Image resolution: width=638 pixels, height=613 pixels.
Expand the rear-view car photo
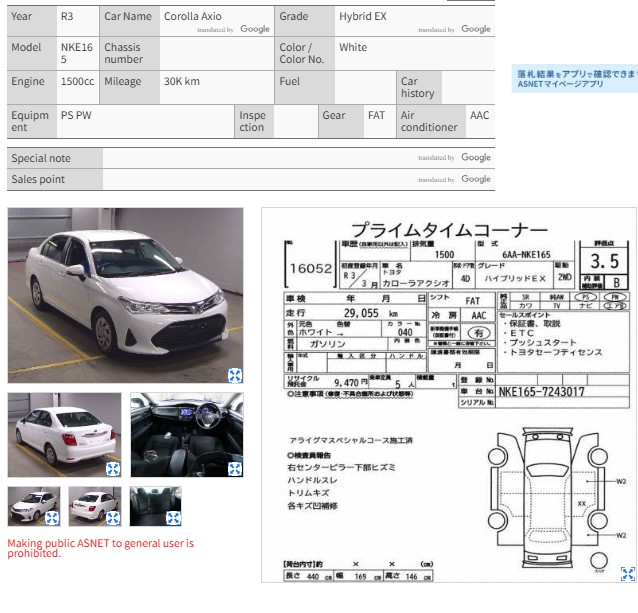point(113,469)
